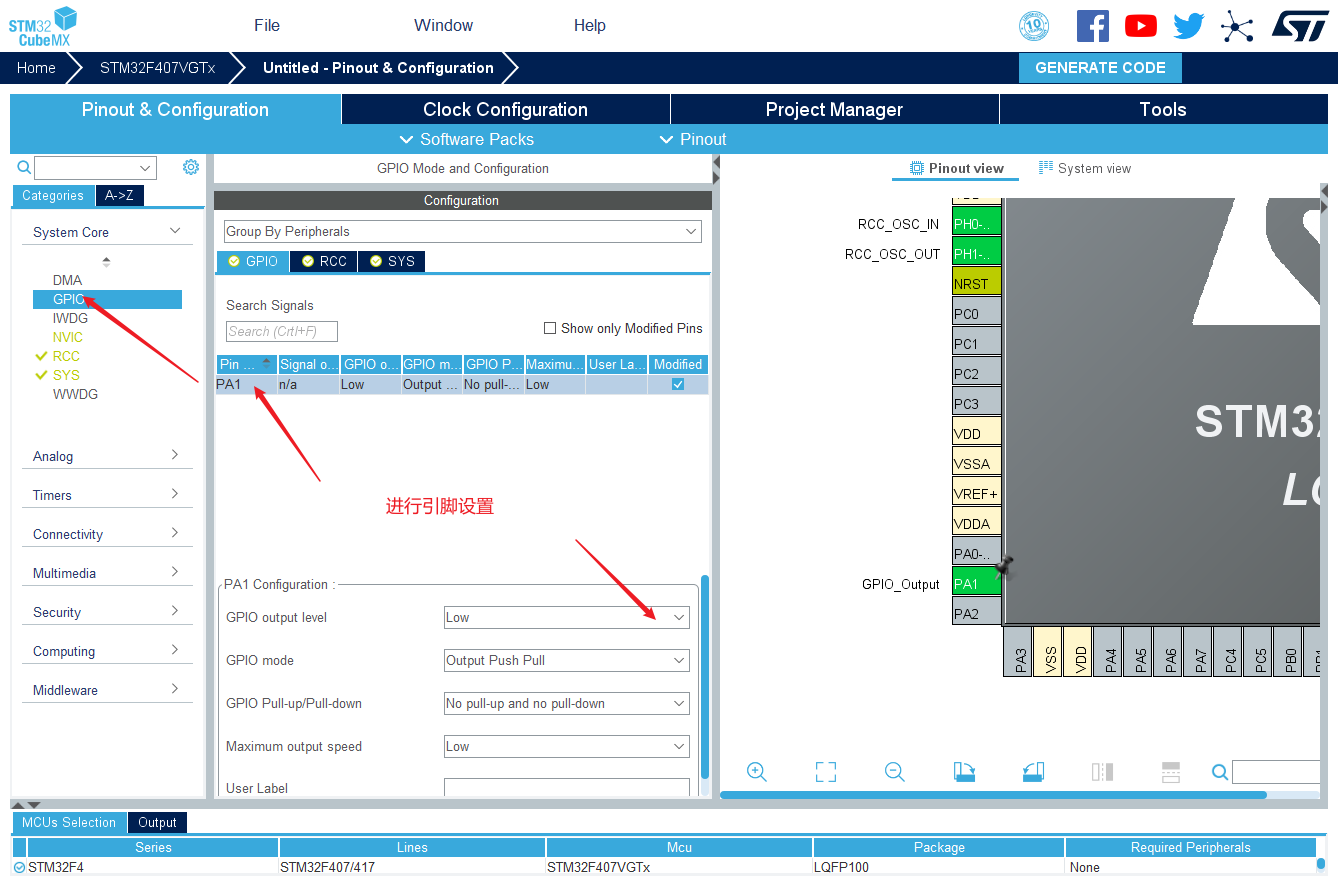Click GENERATE CODE button
This screenshot has width=1338, height=886.
[1100, 68]
